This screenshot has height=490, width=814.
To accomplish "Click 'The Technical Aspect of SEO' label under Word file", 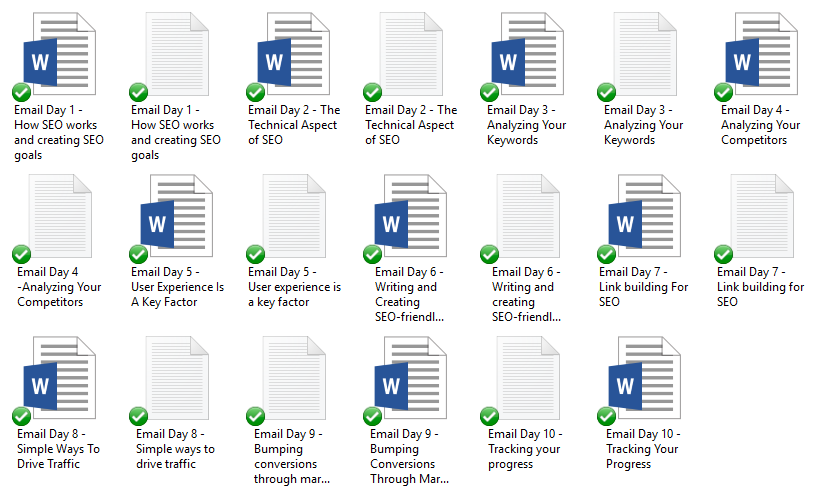I will [294, 125].
